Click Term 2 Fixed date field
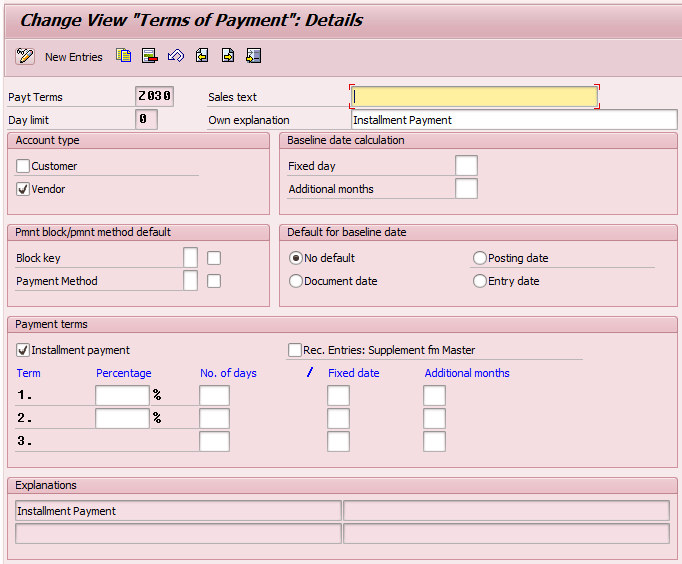The height and width of the screenshot is (564, 682). click(x=338, y=418)
